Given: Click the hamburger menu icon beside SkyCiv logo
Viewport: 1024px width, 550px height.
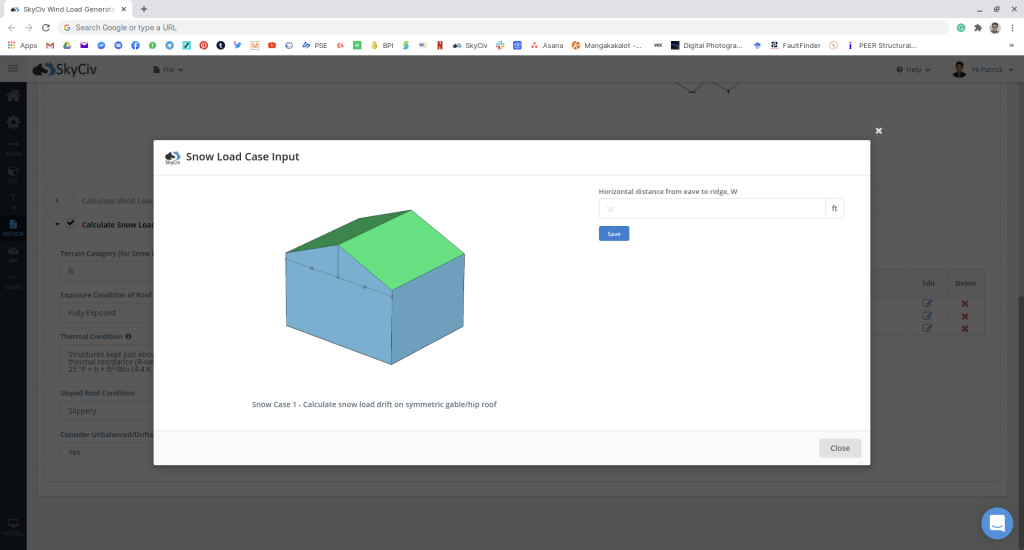Looking at the screenshot, I should (13, 69).
